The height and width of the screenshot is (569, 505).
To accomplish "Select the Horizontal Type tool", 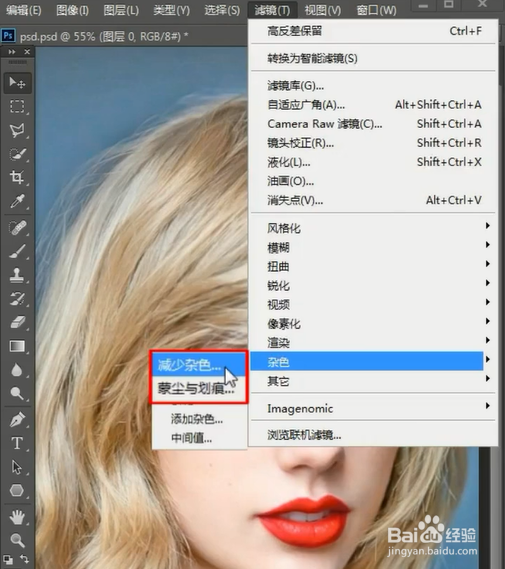I will [17, 443].
